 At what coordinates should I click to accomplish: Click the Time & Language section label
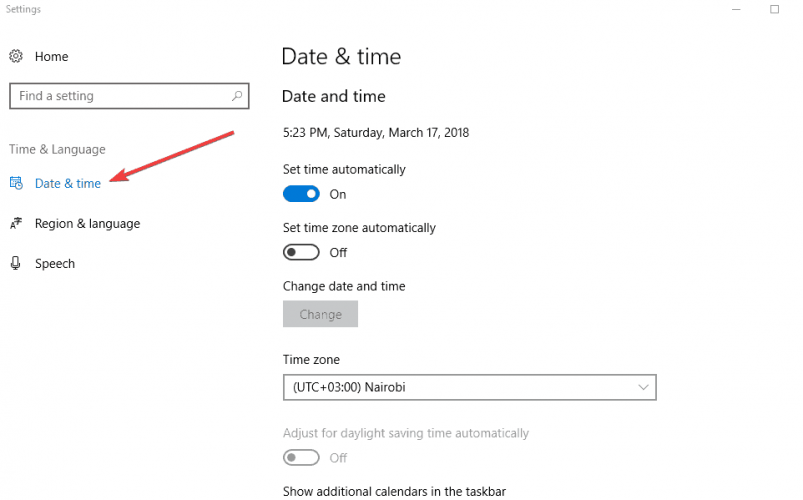pos(57,150)
